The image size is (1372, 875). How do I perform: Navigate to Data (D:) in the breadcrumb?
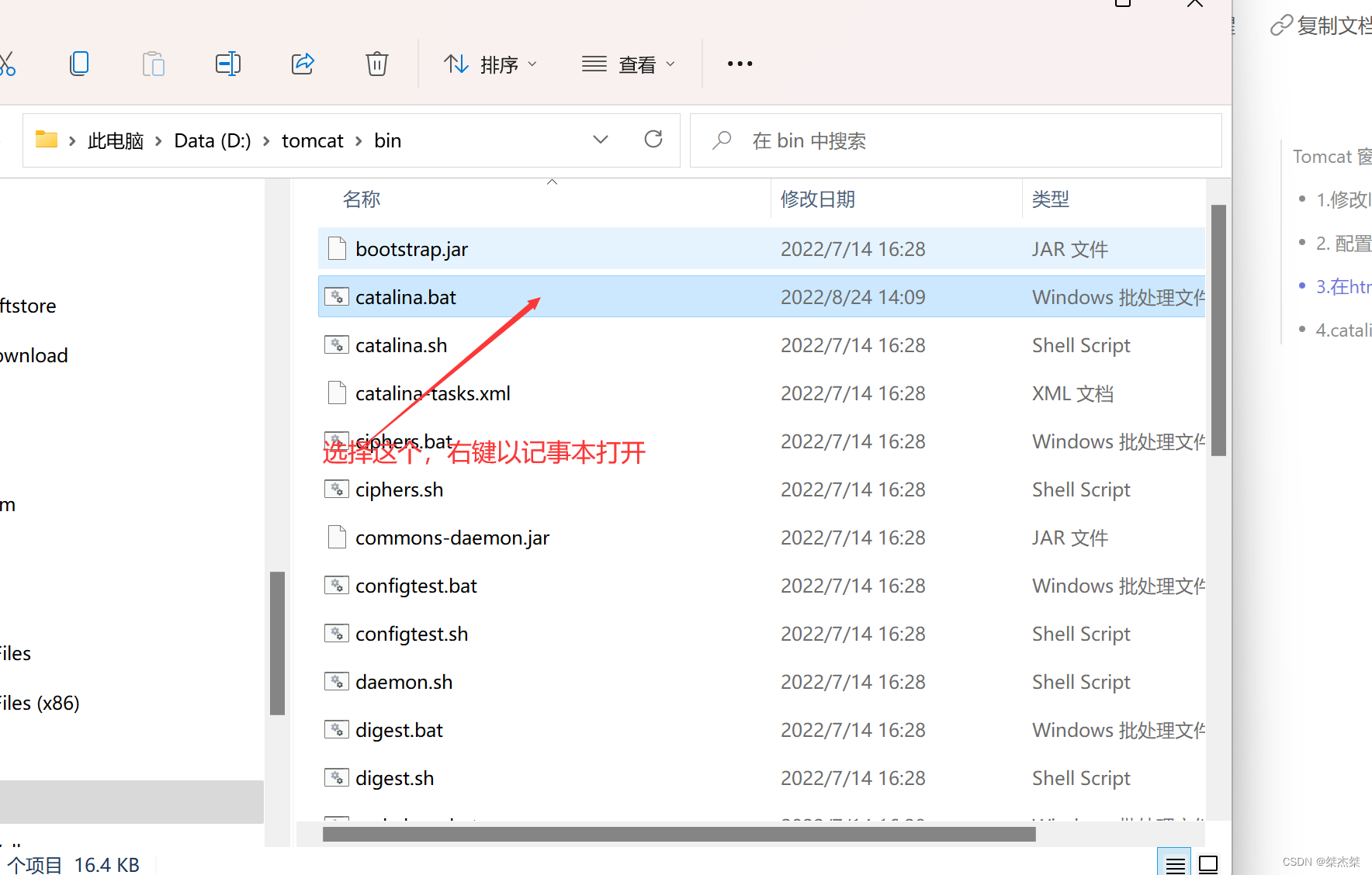tap(213, 140)
